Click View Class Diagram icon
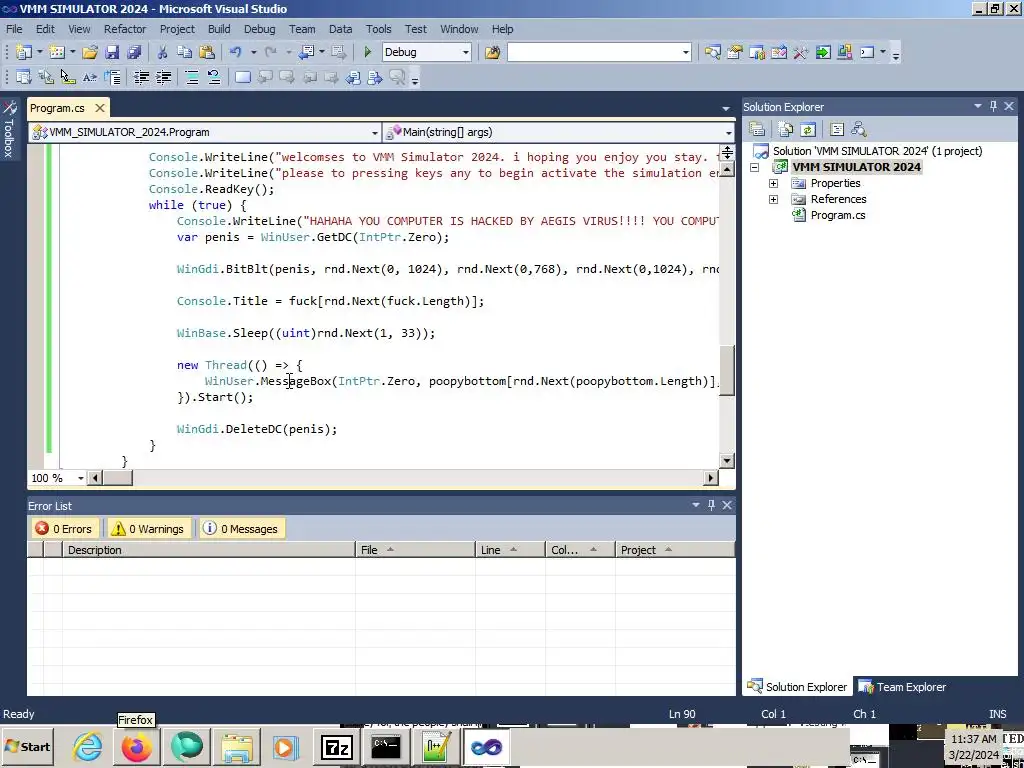Screen dimensions: 1024x768 point(859,129)
